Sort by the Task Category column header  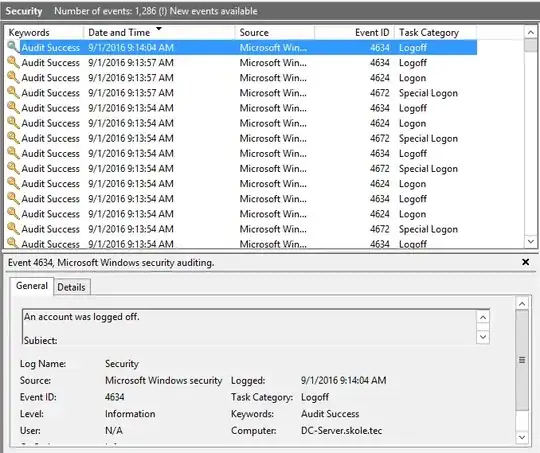coord(436,32)
